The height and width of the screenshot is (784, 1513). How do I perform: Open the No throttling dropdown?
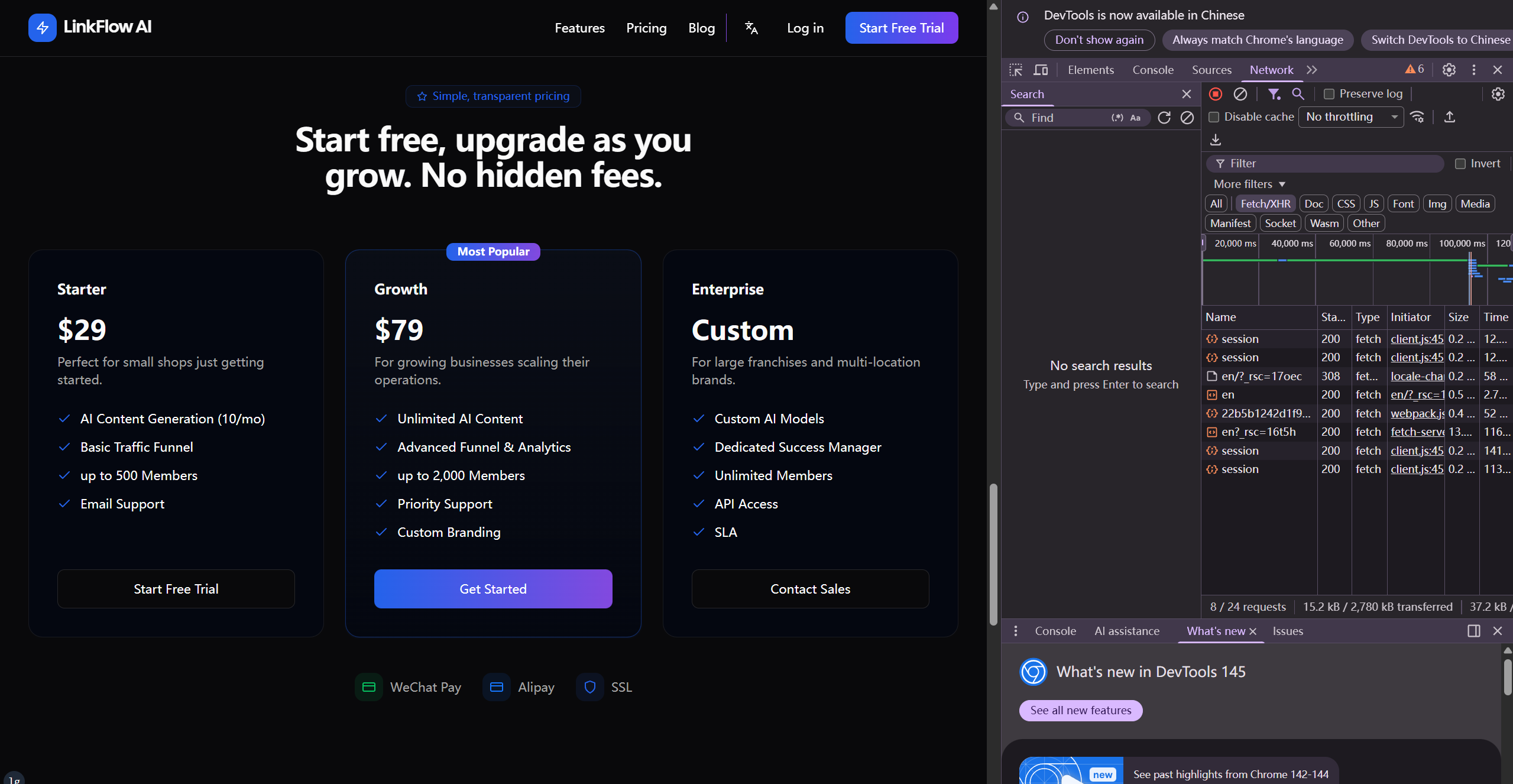[x=1351, y=117]
